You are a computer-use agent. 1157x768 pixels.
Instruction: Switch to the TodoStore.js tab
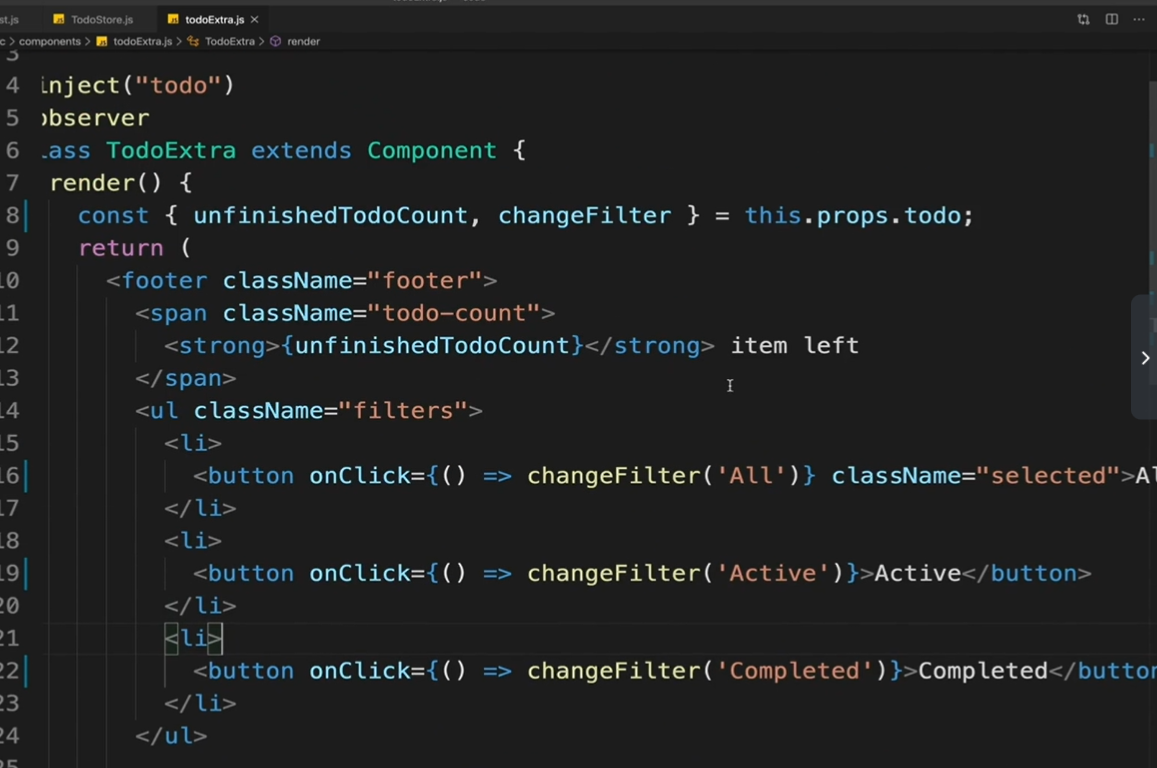[x=93, y=19]
